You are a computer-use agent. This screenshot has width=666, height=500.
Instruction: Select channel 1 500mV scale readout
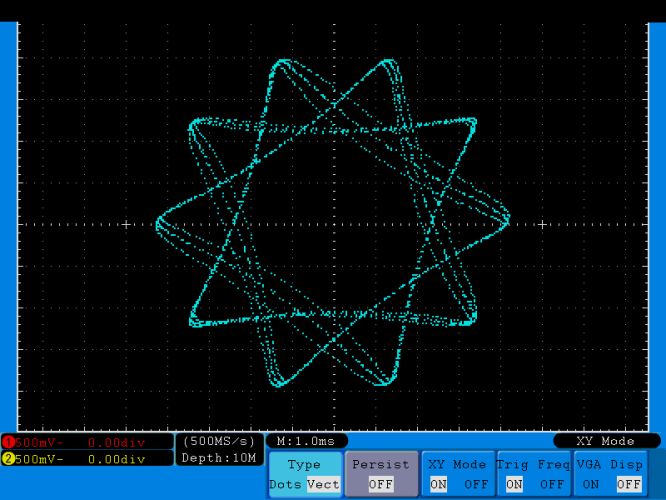39,443
